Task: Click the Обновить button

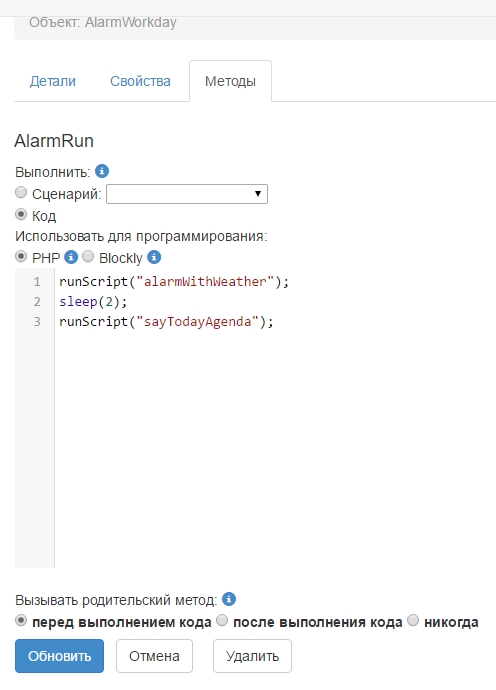Action: pos(59,656)
